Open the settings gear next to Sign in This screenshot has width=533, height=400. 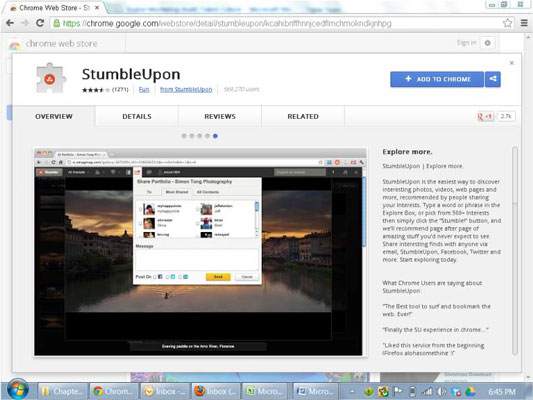tap(487, 43)
